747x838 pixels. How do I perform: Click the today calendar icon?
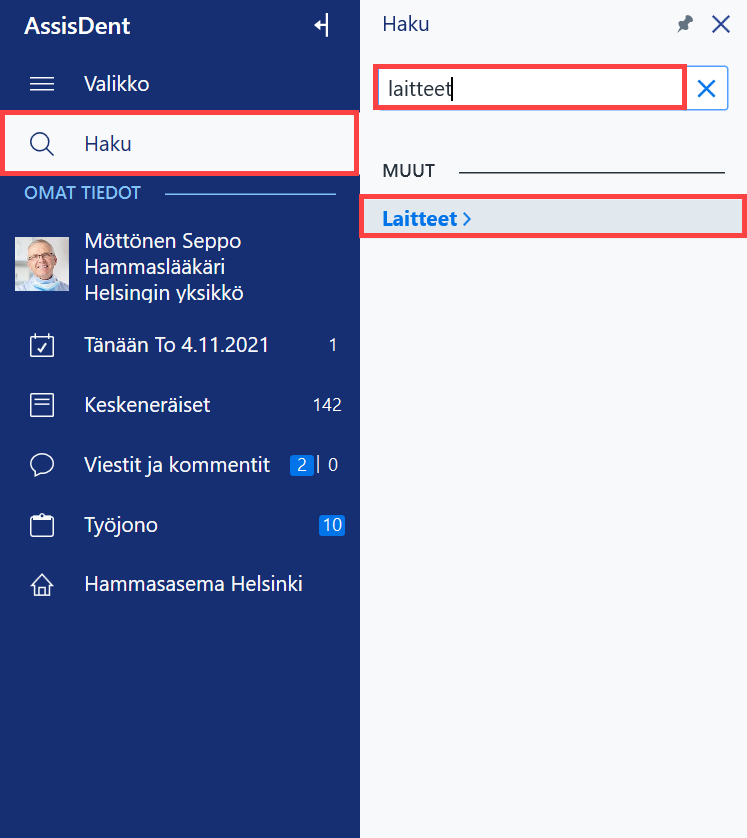tap(42, 345)
